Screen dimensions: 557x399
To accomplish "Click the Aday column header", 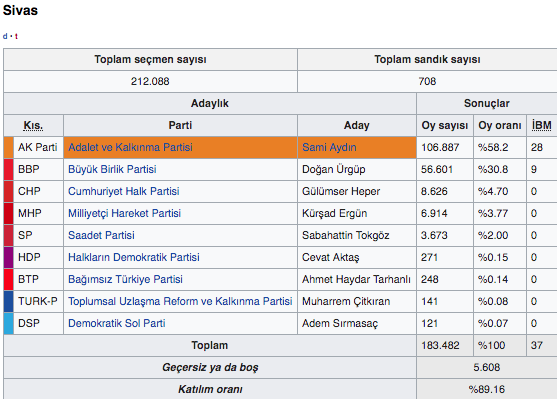I will coord(357,125).
